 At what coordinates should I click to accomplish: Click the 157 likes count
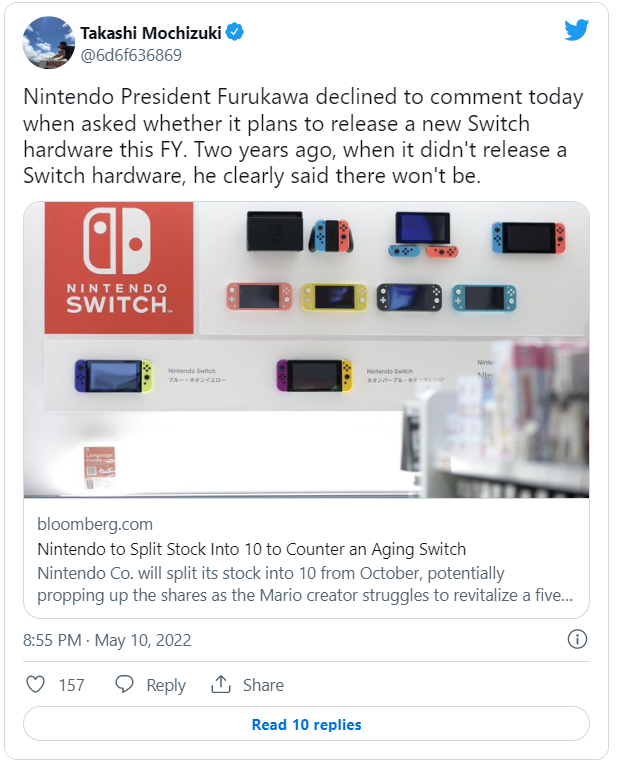(x=71, y=685)
